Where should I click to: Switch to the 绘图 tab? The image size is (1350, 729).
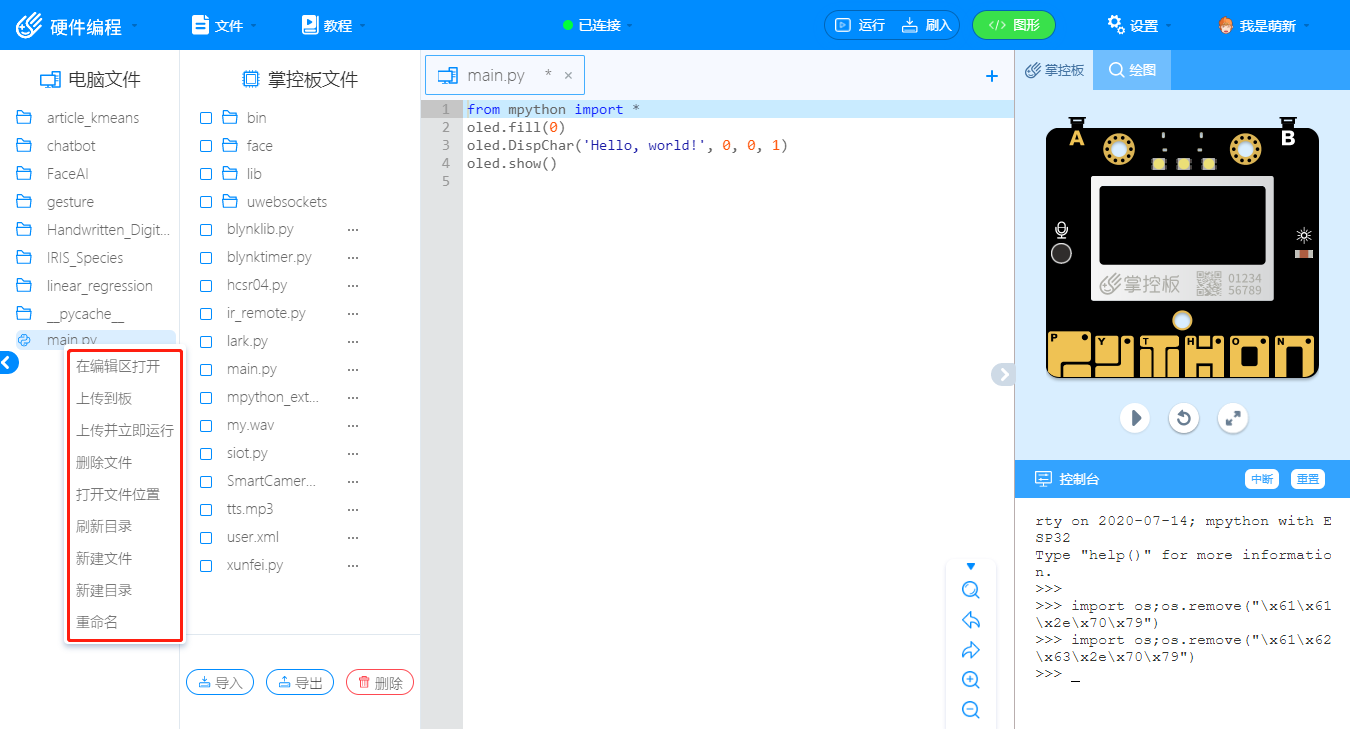[x=1132, y=71]
